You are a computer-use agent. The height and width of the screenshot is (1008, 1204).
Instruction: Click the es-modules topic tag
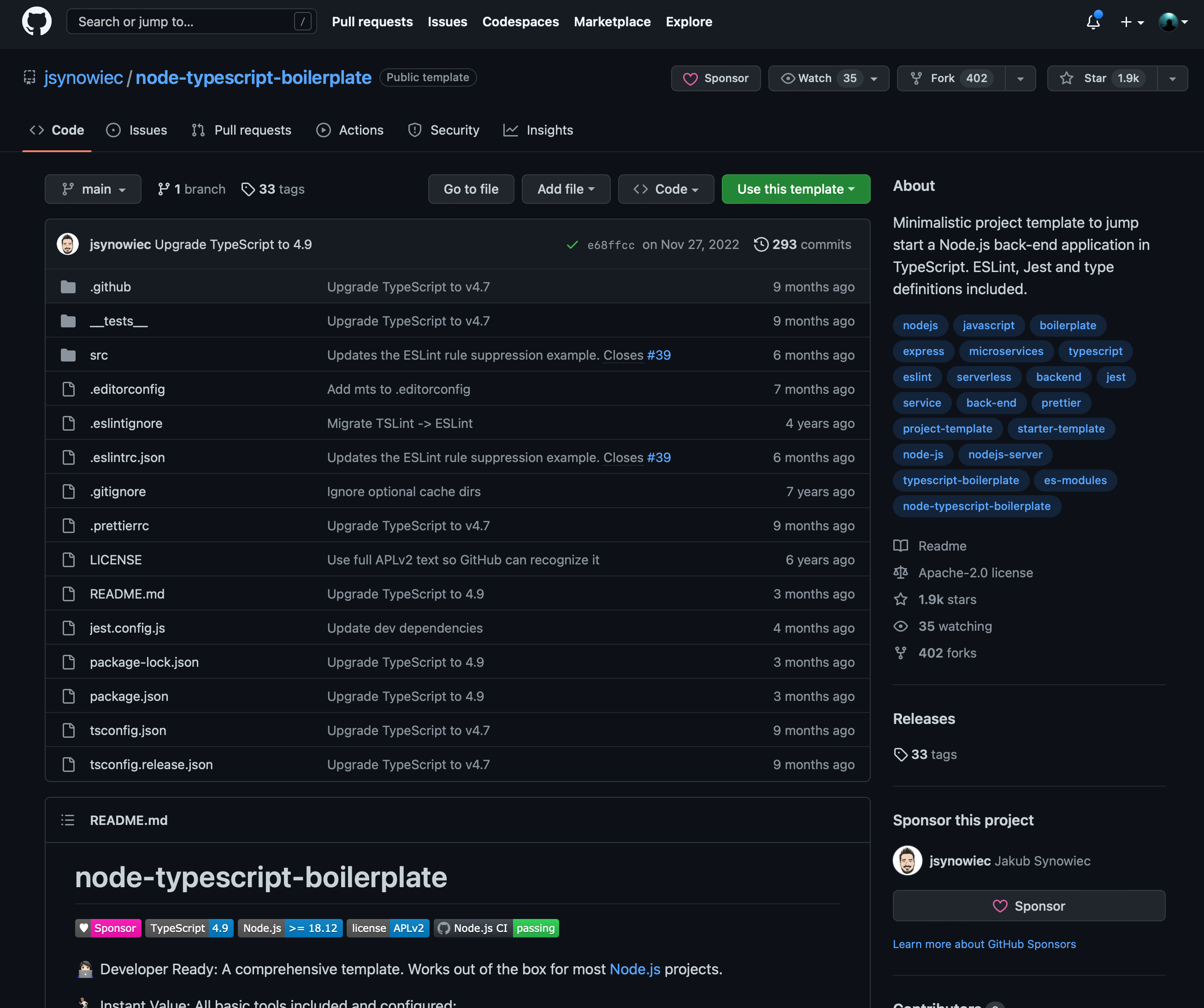click(1075, 480)
